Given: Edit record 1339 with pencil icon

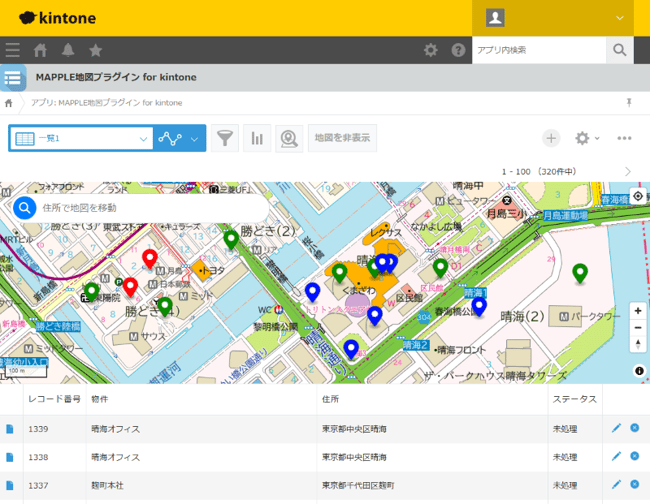Looking at the screenshot, I should pyautogui.click(x=616, y=428).
